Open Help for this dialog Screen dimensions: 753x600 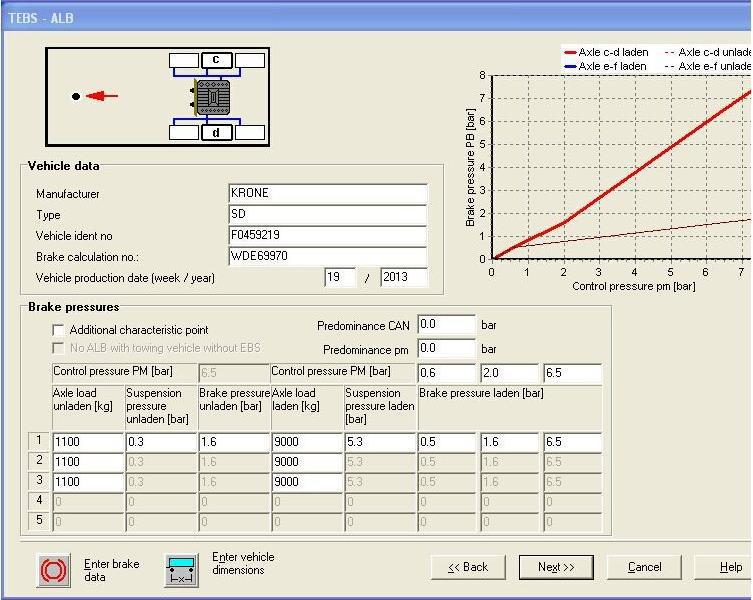pos(724,567)
